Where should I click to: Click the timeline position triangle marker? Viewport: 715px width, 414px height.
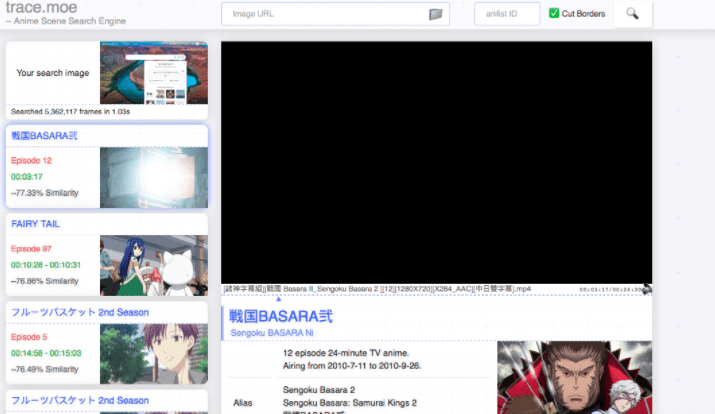coord(278,298)
